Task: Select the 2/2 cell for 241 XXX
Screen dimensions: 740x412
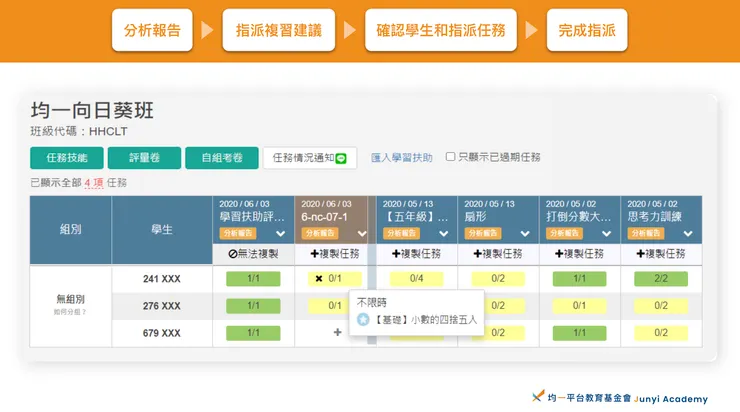Action: (661, 279)
